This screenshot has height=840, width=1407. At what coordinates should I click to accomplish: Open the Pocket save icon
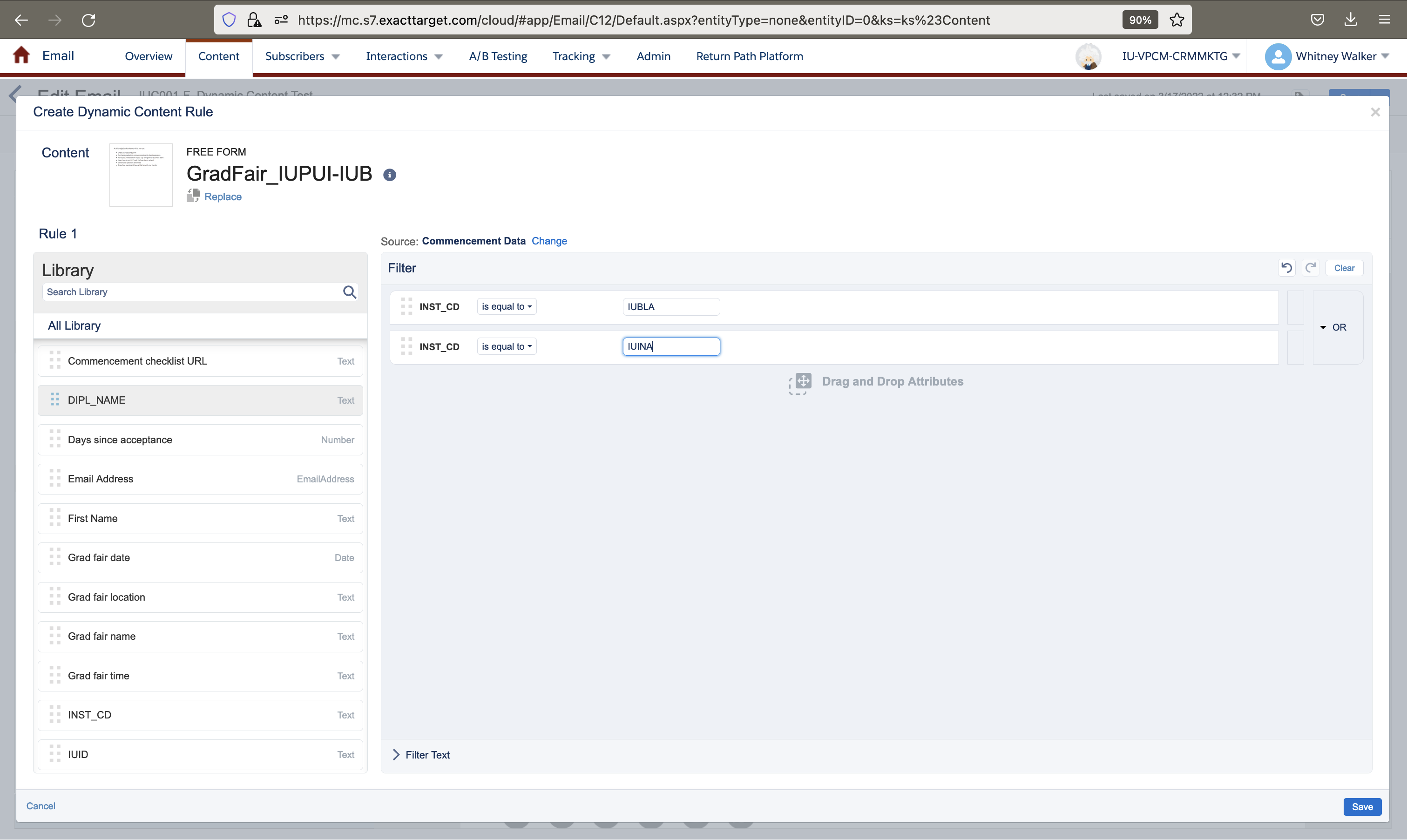click(1318, 20)
